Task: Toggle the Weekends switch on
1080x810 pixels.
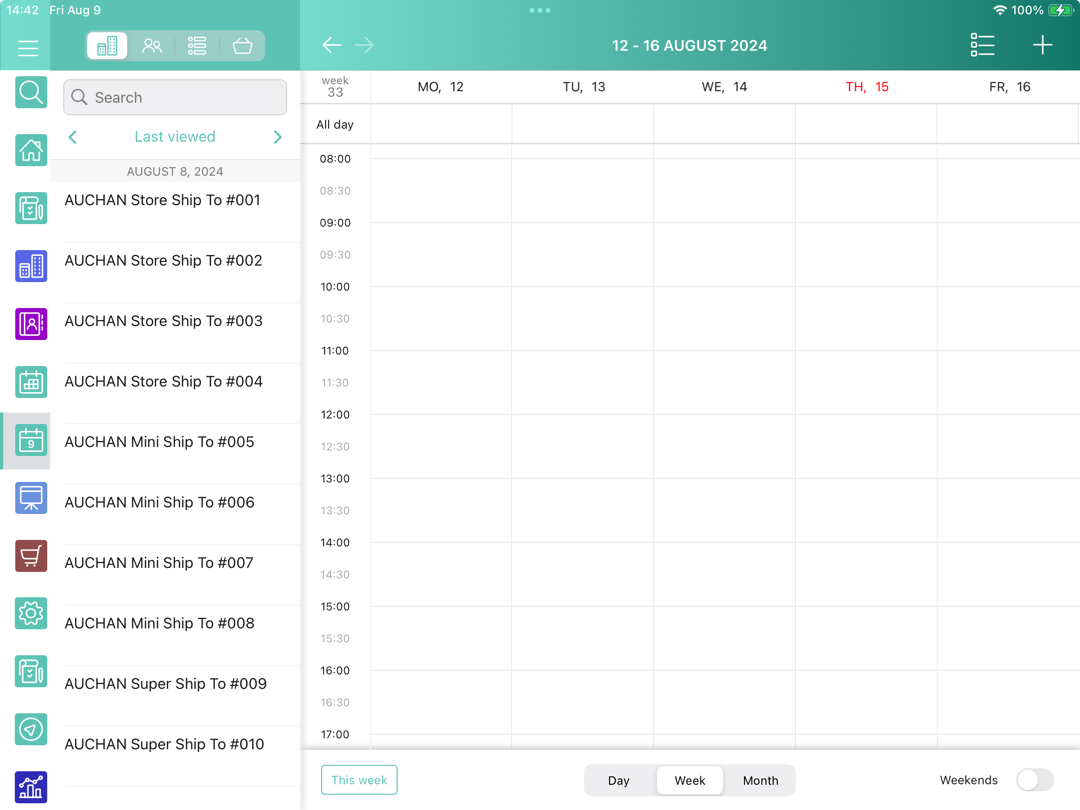Action: pyautogui.click(x=1034, y=779)
